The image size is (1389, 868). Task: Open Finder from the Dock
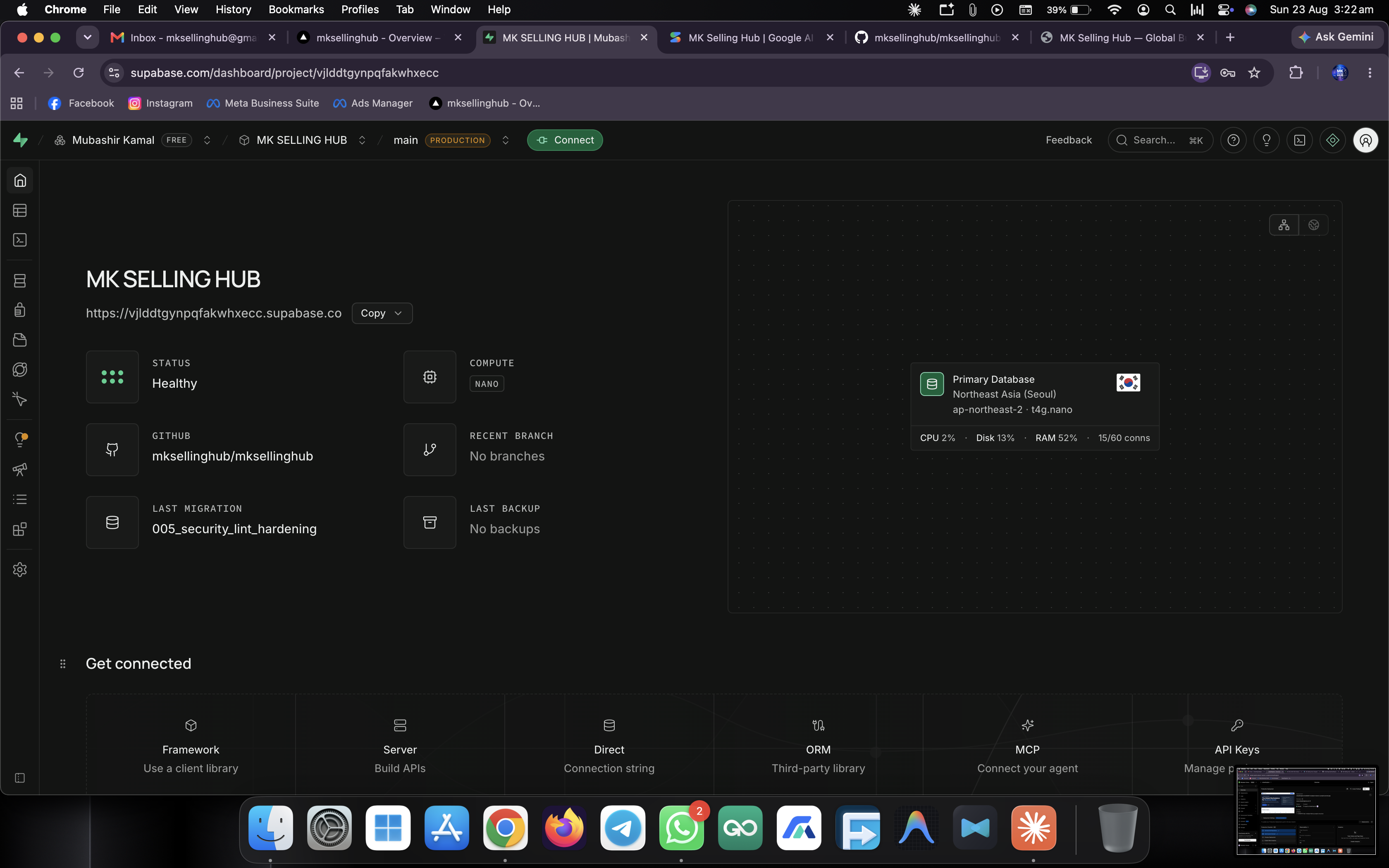(x=270, y=828)
